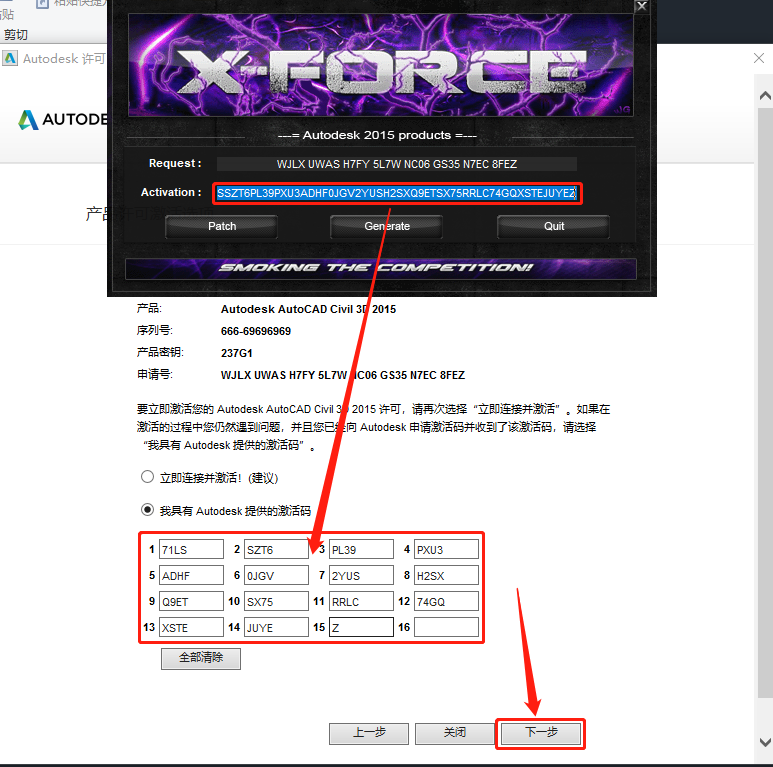773x767 pixels.
Task: Click the Activation code field in X-Force
Action: click(x=397, y=193)
